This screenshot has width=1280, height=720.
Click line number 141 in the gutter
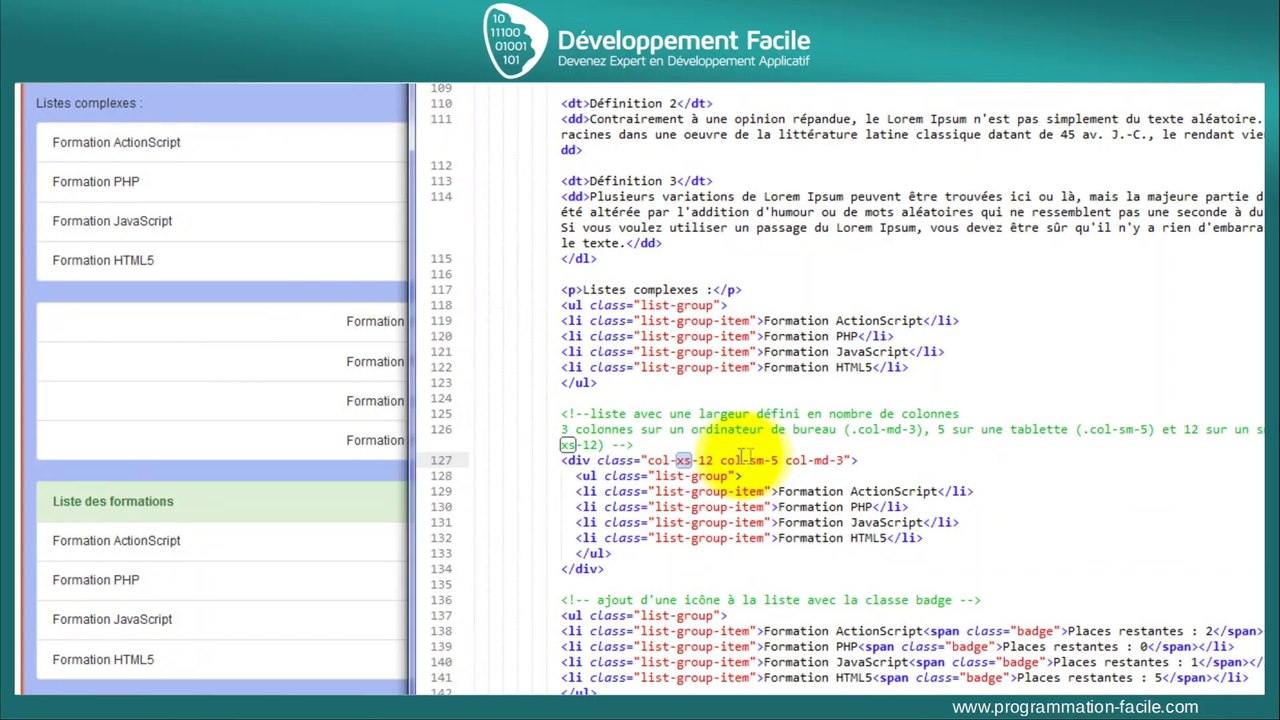coord(441,678)
